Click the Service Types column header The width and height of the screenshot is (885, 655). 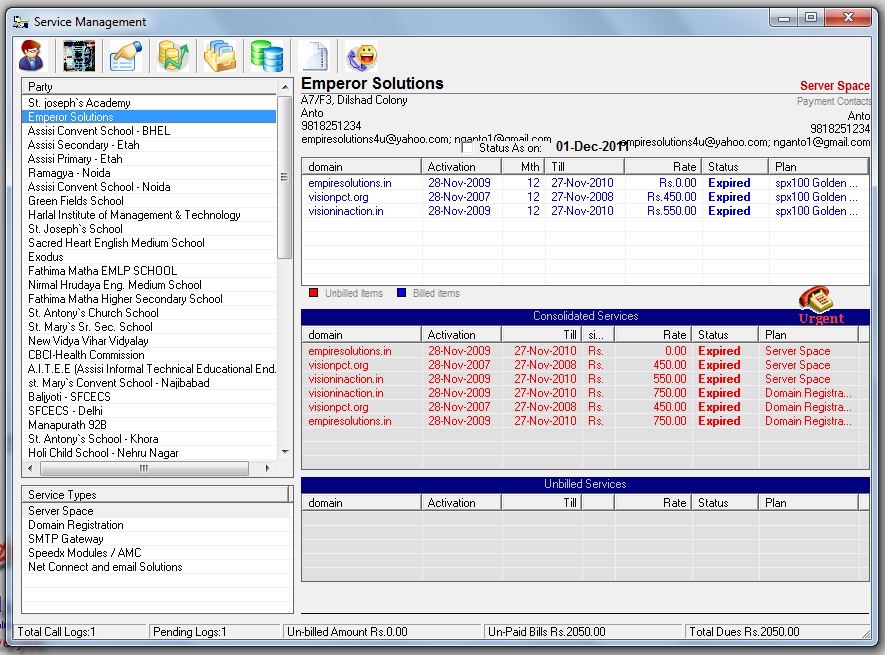(155, 495)
